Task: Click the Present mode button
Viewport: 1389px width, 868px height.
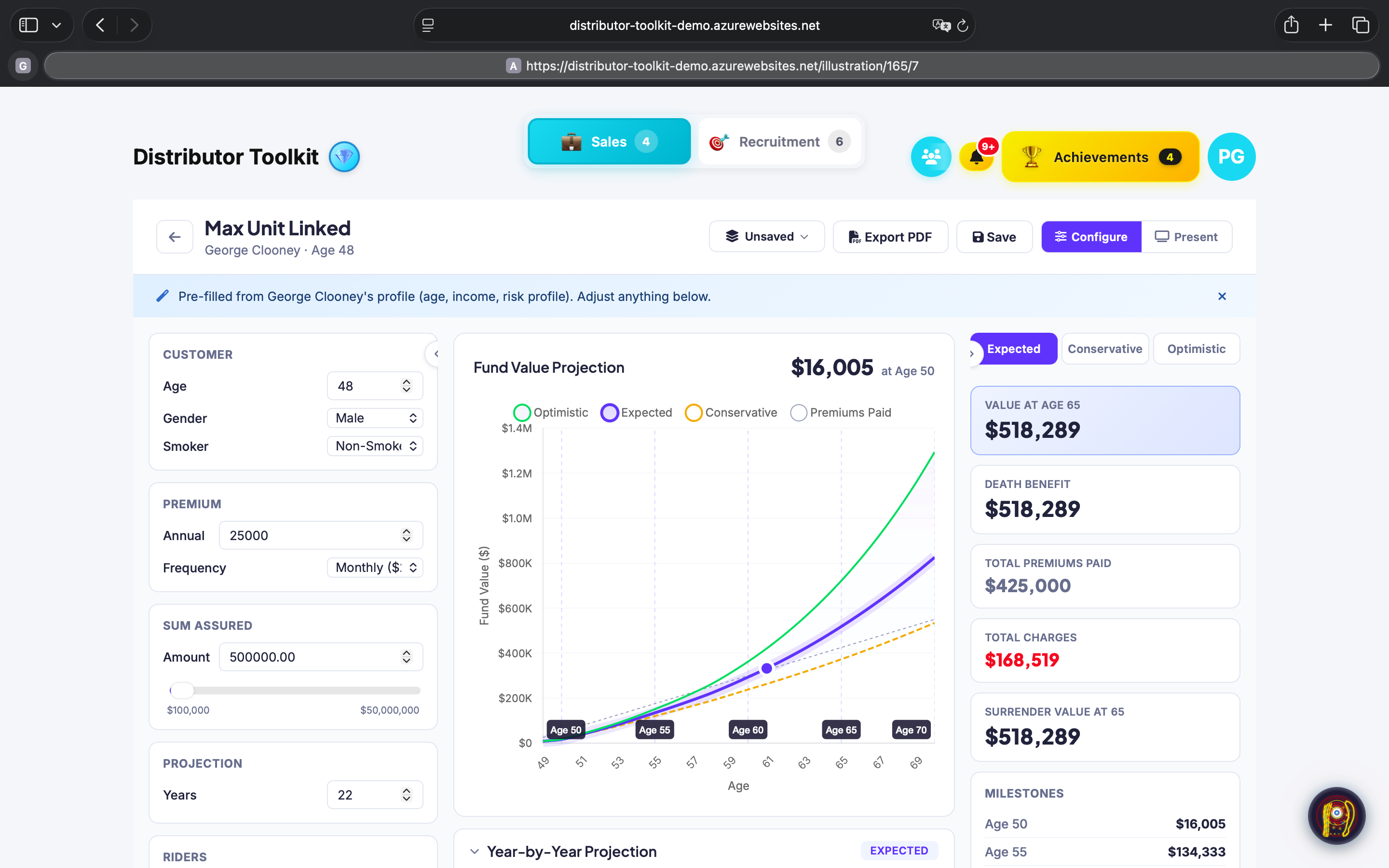Action: (x=1186, y=236)
